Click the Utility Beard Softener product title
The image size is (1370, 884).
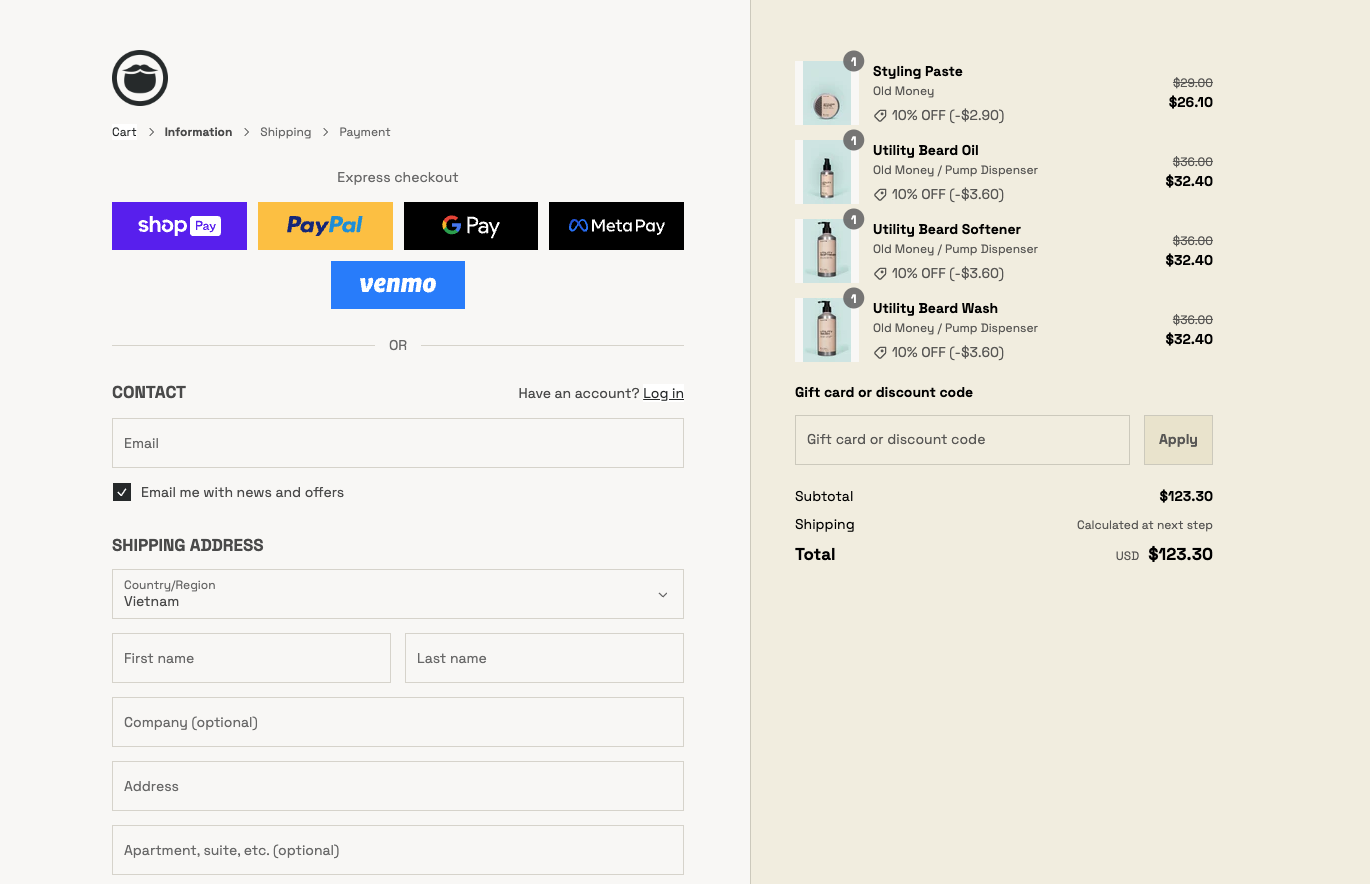click(x=947, y=229)
